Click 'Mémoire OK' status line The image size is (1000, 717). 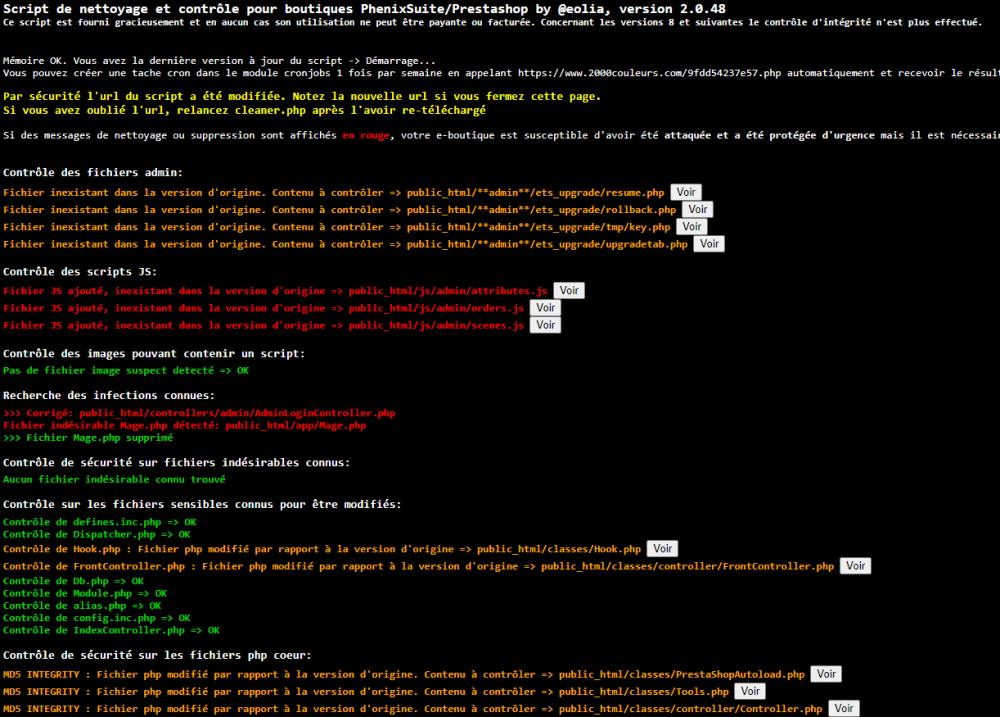219,61
